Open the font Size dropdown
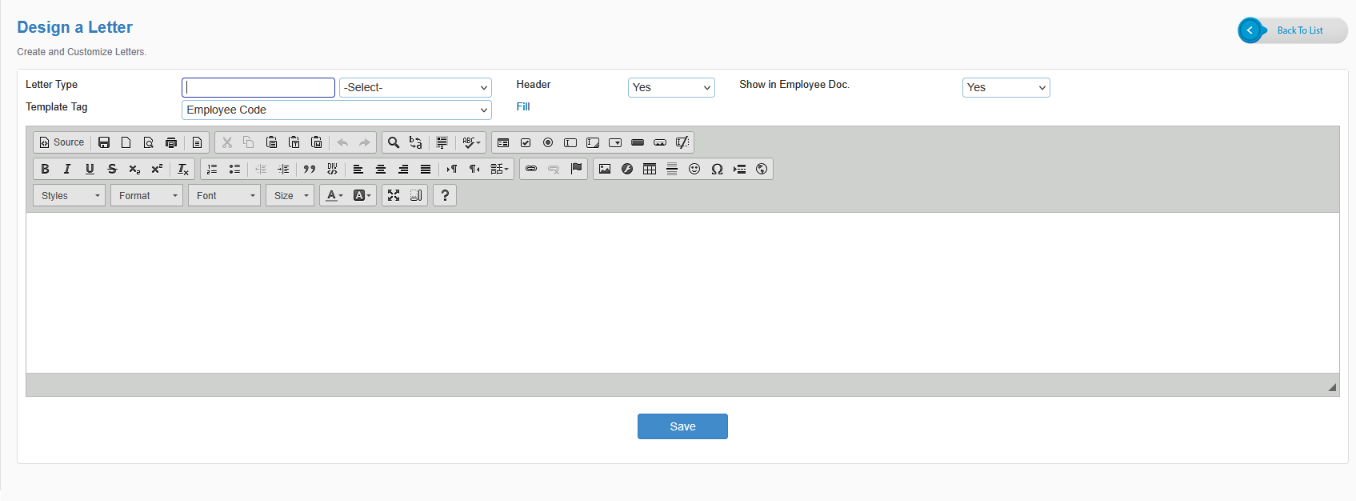Viewport: 1356px width, 501px height. [290, 195]
